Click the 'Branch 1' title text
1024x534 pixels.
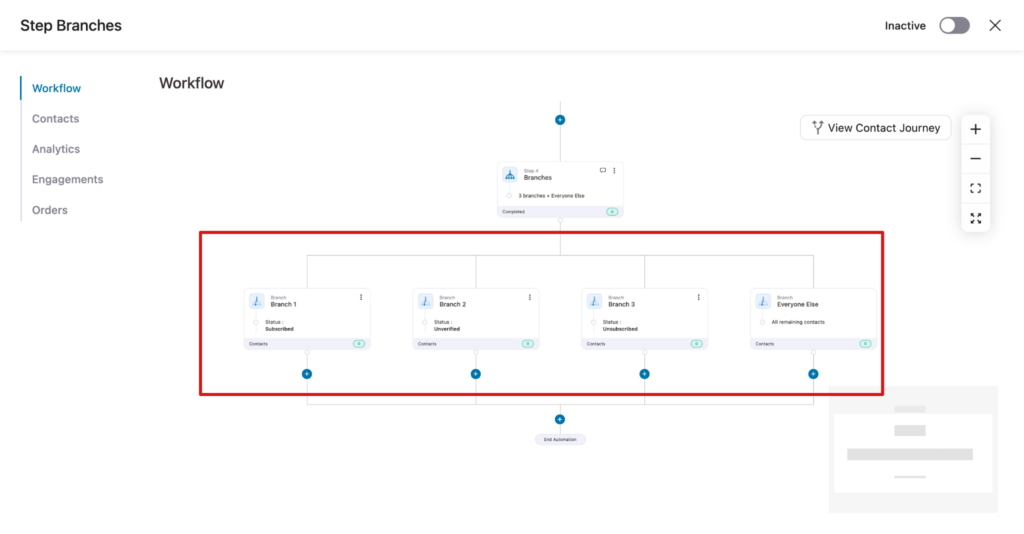coord(283,304)
